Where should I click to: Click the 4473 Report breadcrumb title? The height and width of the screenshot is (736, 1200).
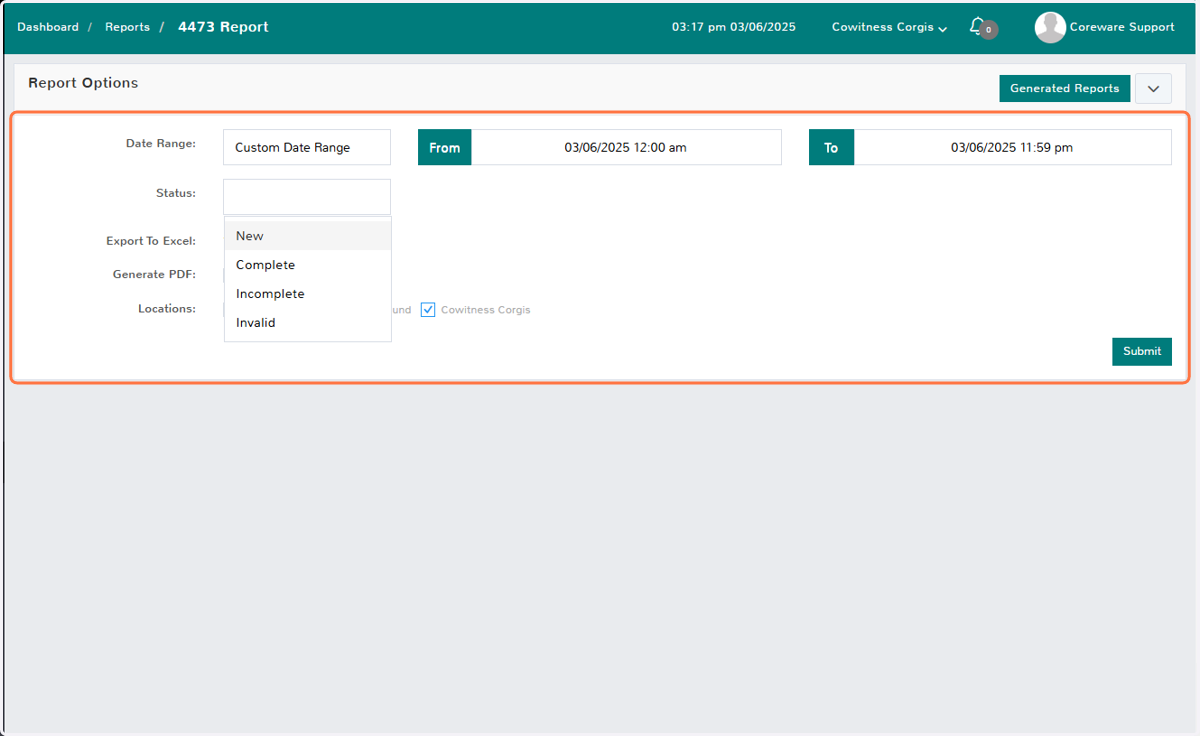pos(223,27)
